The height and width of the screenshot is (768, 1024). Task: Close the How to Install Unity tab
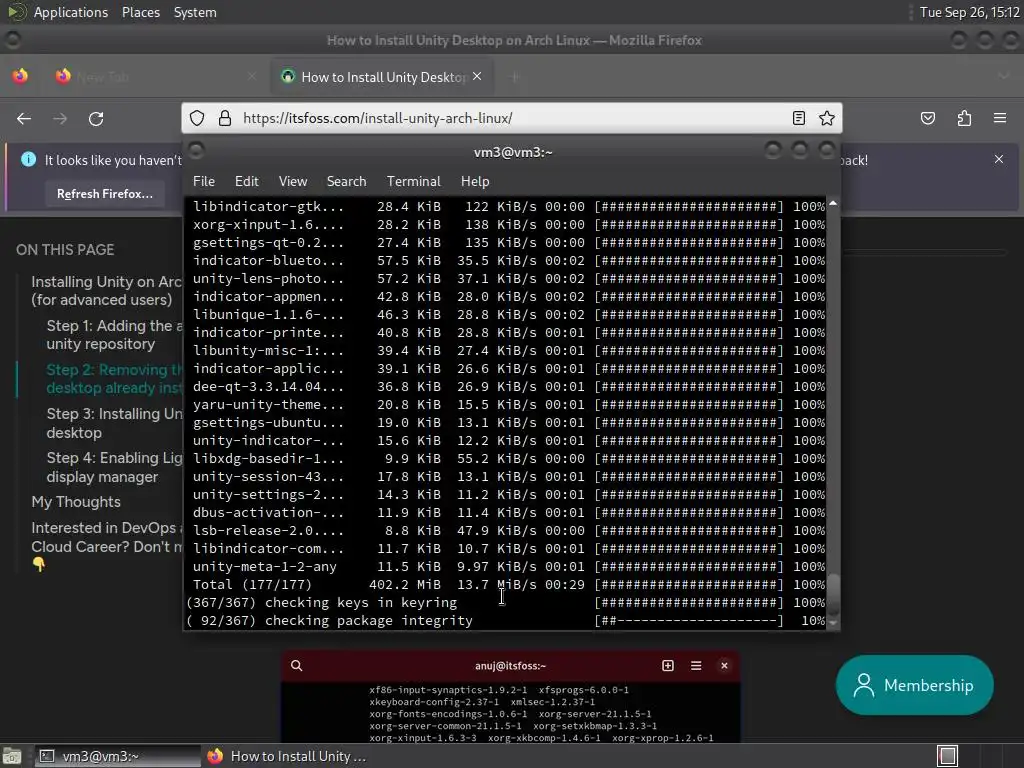[477, 76]
